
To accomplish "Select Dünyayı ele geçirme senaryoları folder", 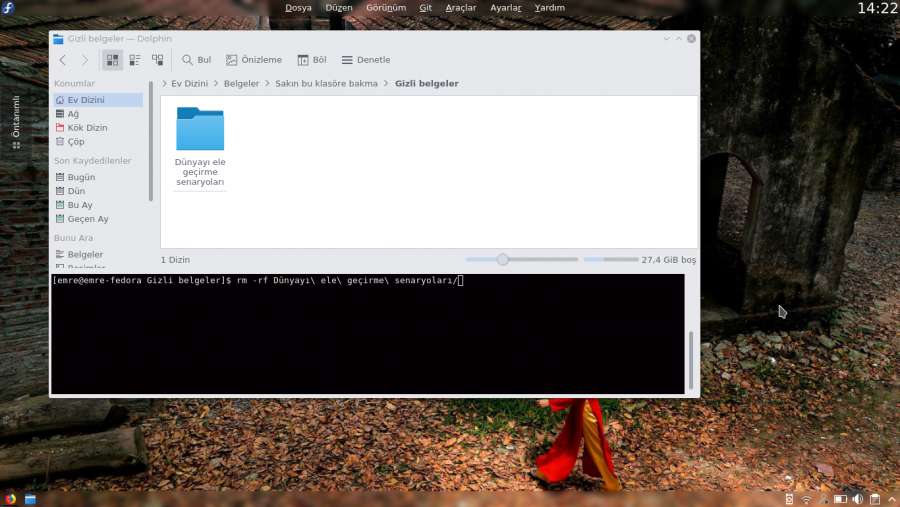I will 200,146.
